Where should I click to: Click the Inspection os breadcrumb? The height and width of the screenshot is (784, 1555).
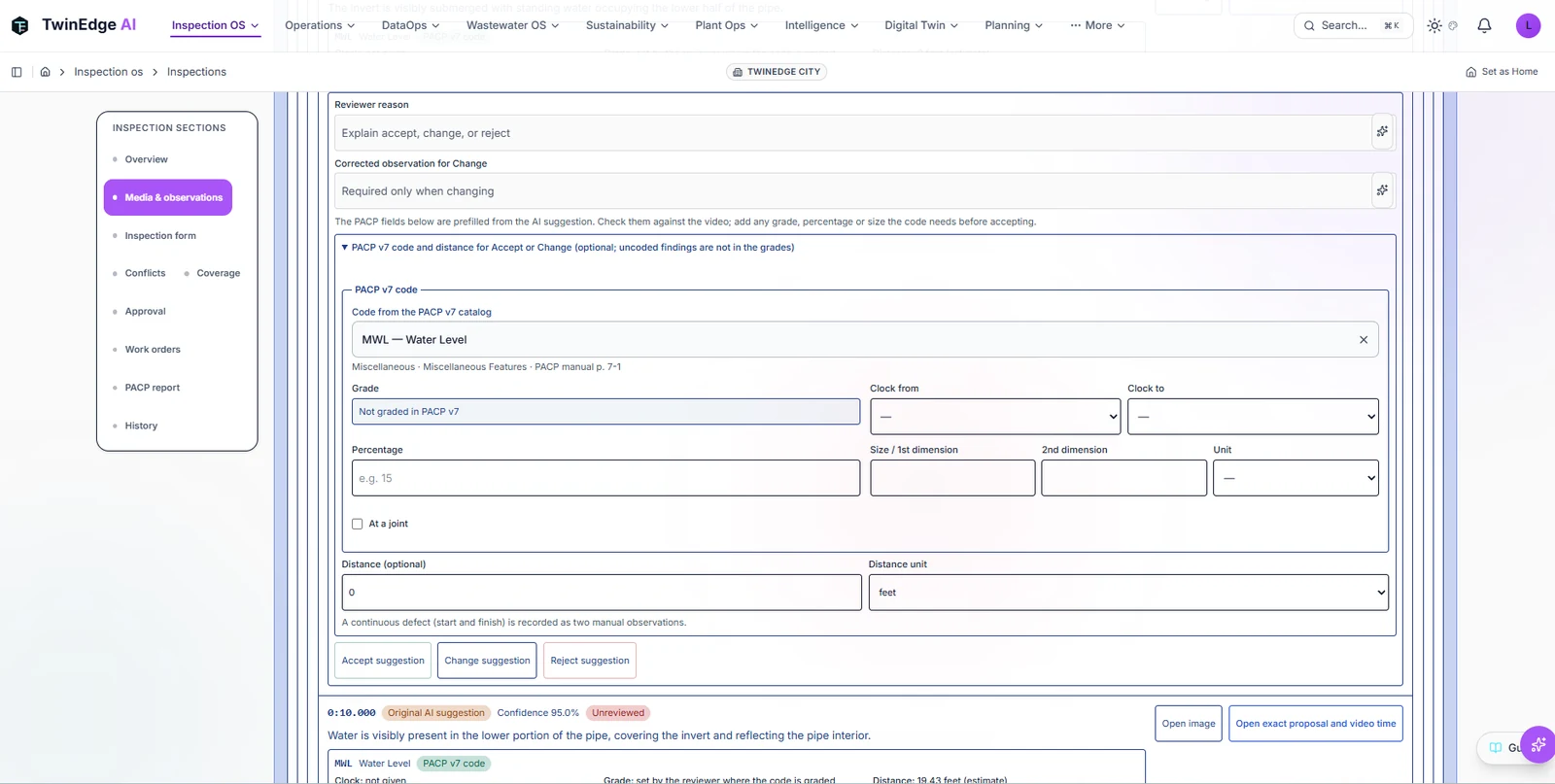pos(109,72)
